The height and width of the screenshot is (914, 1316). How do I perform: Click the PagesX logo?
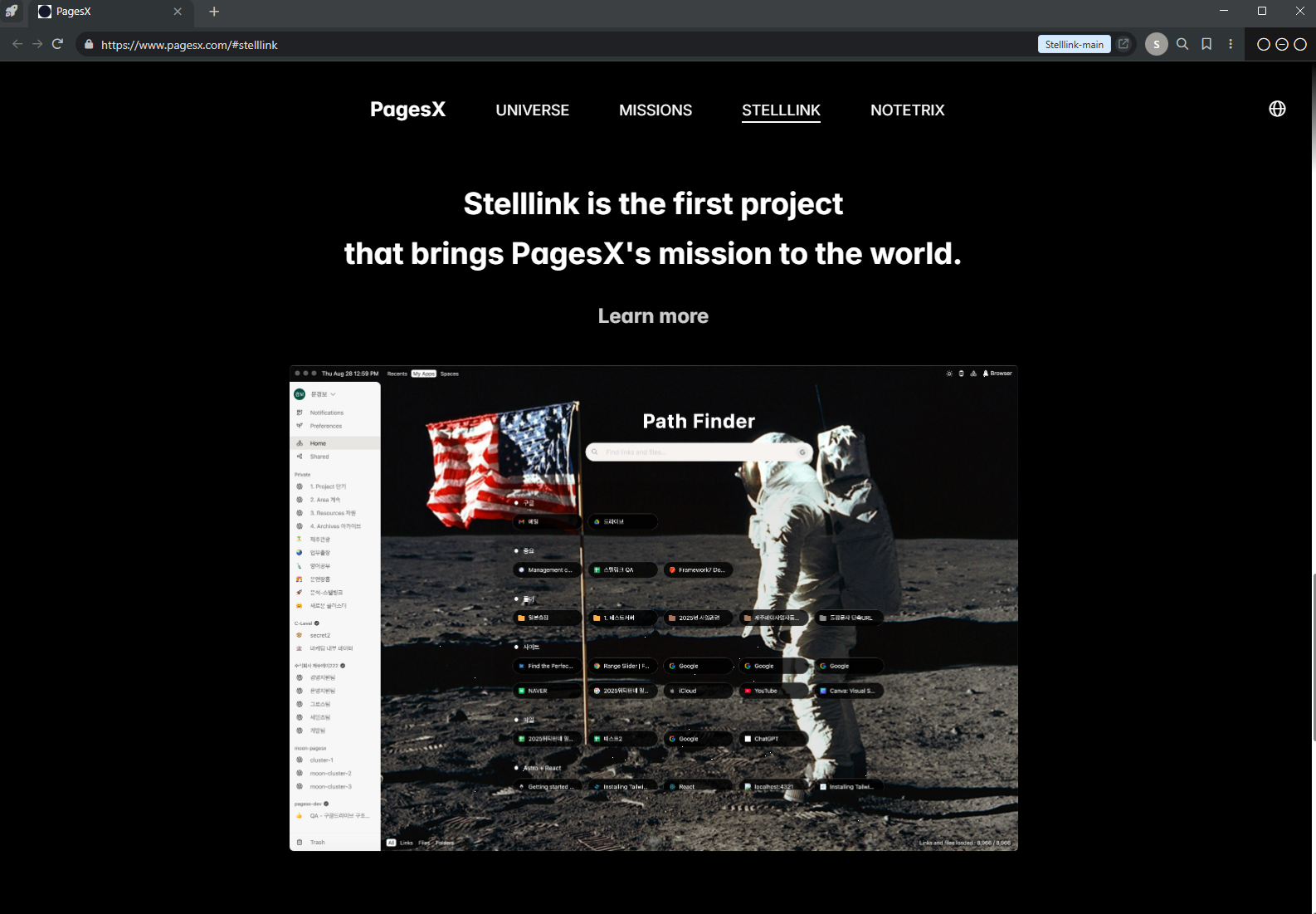click(x=407, y=110)
